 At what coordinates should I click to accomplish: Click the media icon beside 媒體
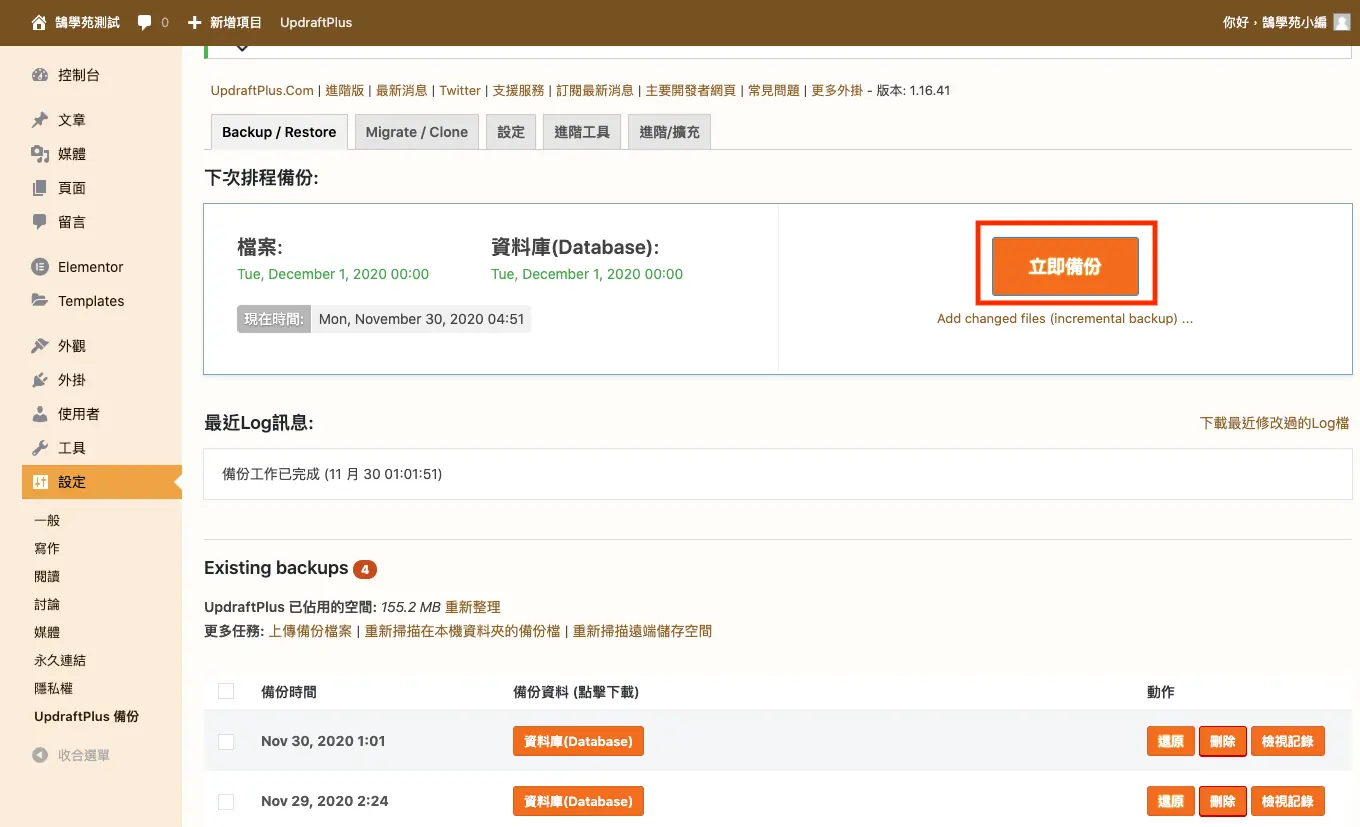click(x=40, y=154)
